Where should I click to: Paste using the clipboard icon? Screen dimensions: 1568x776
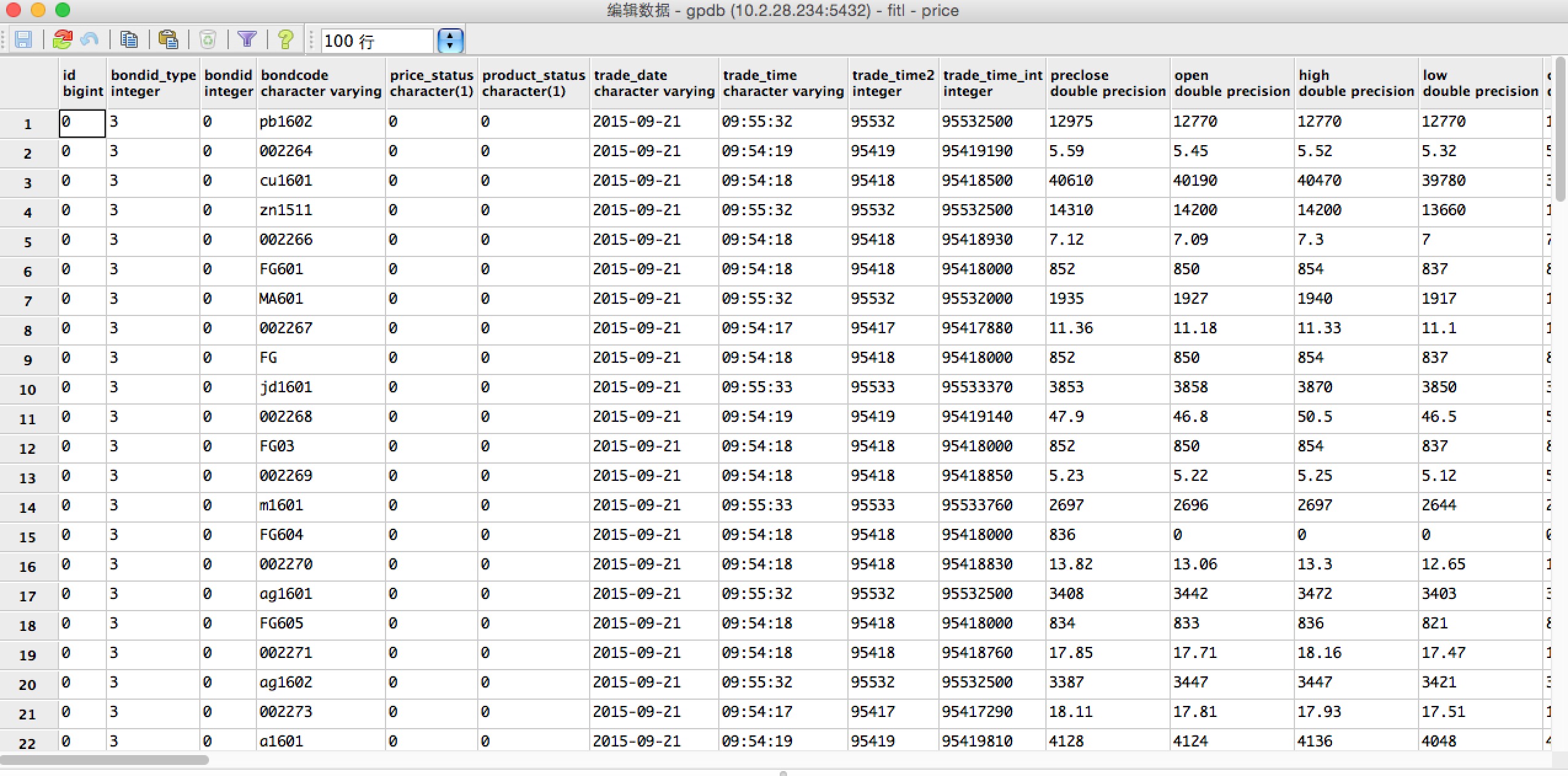point(168,40)
